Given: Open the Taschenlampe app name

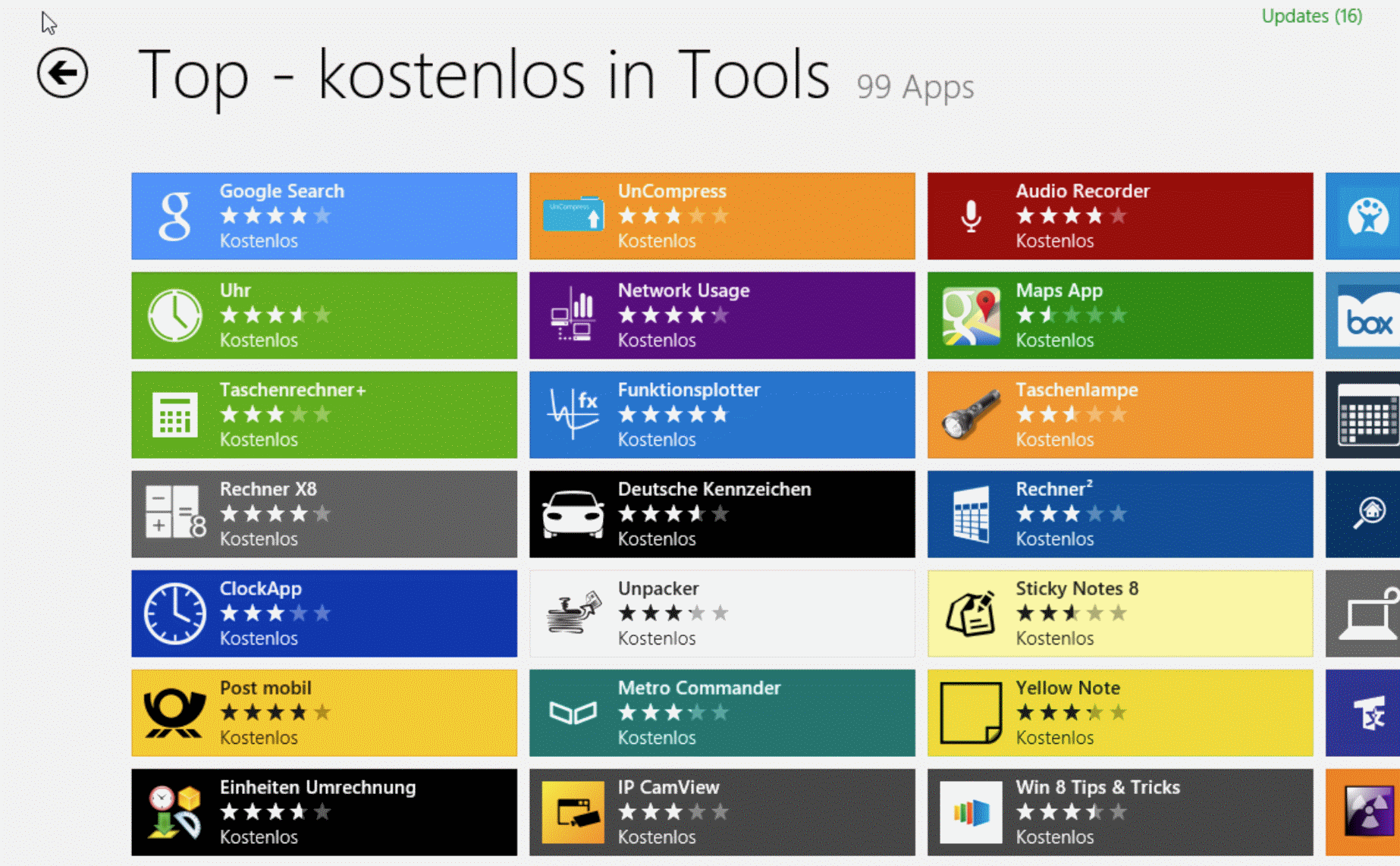Looking at the screenshot, I should point(1076,390).
